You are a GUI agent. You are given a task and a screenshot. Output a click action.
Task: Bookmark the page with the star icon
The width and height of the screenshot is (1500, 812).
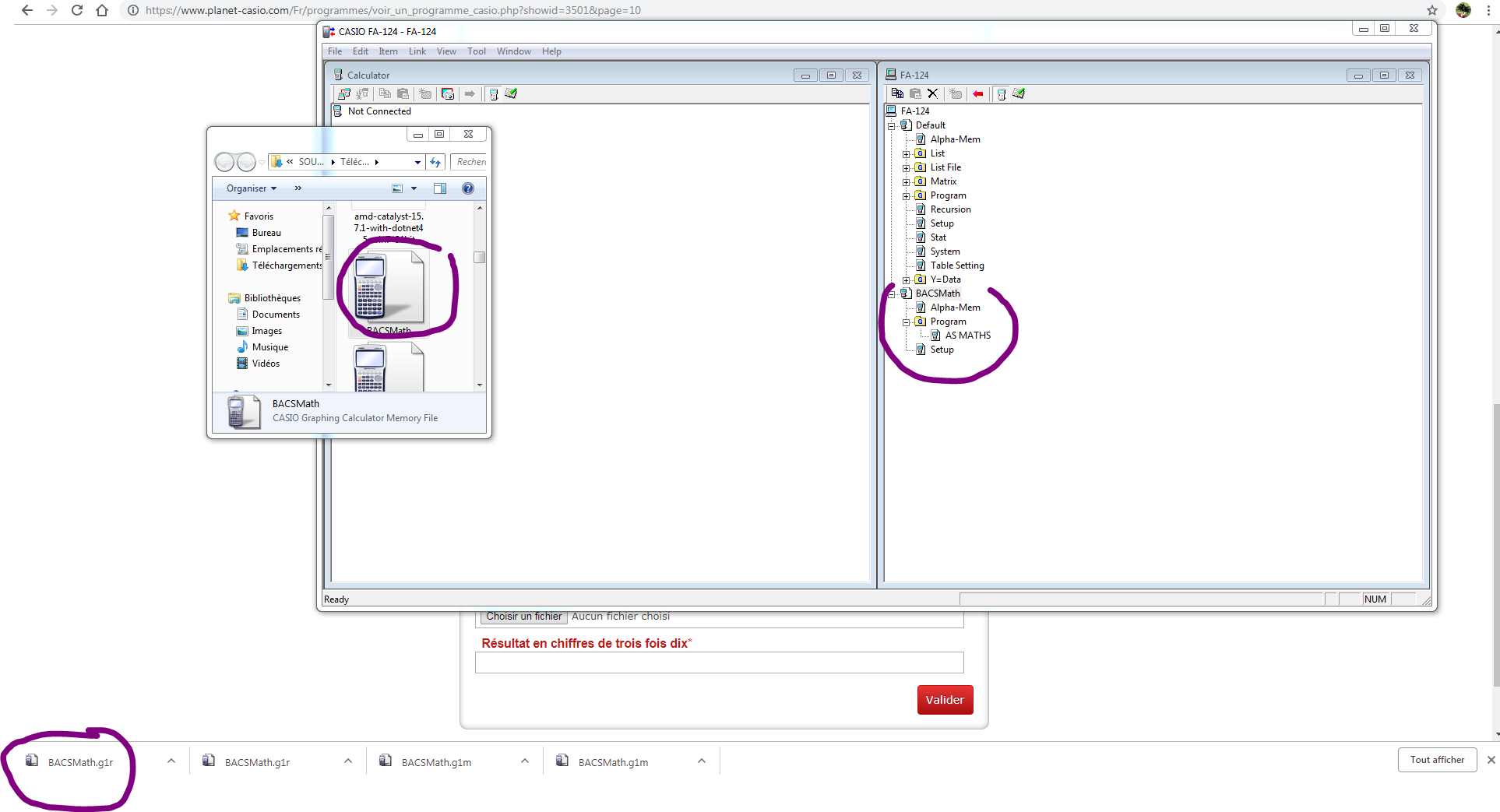1432,10
